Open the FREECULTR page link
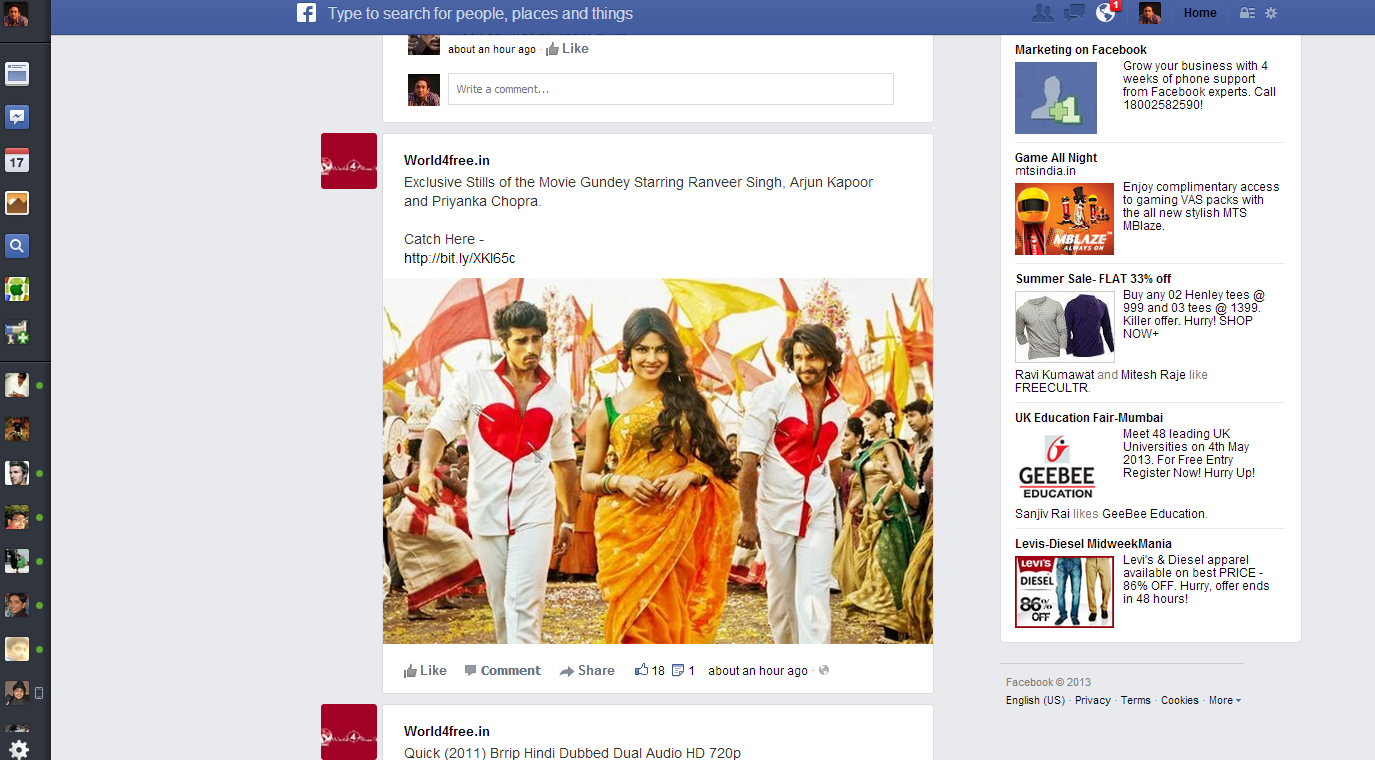This screenshot has width=1375, height=760. click(1052, 388)
